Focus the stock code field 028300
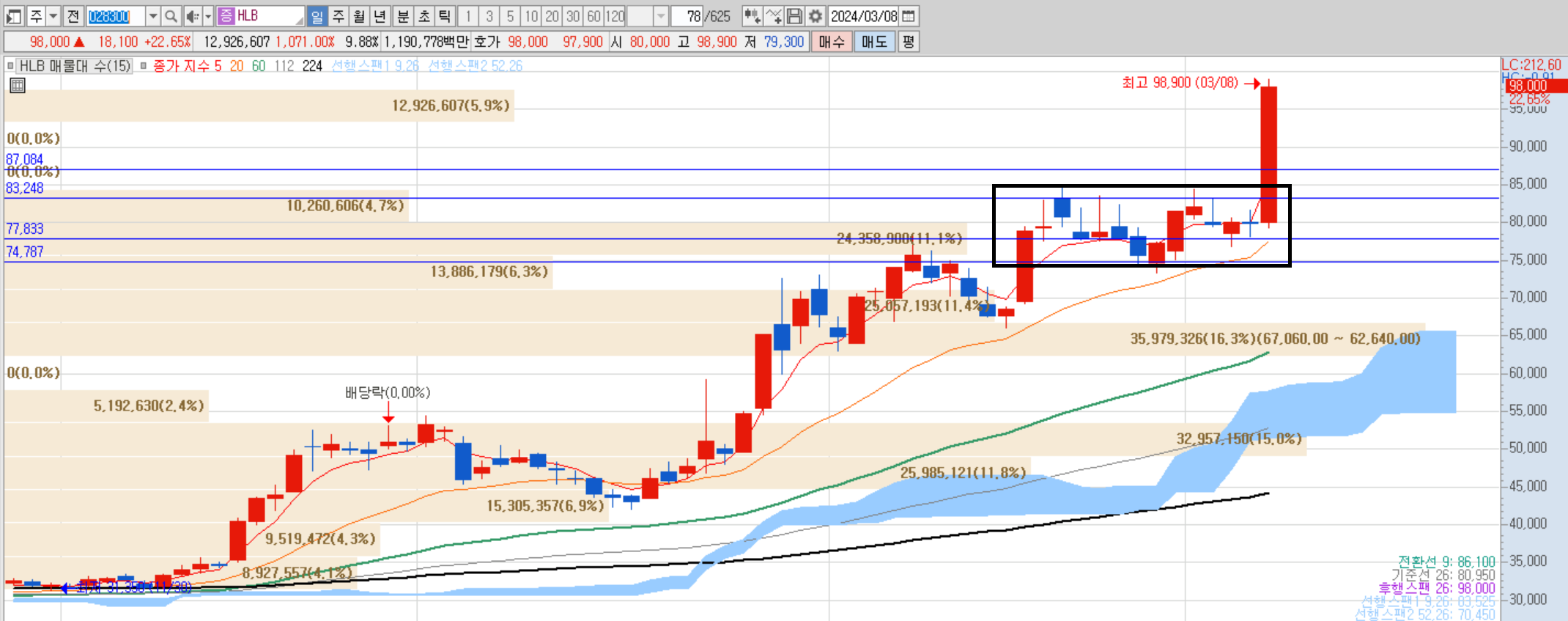 (115, 16)
